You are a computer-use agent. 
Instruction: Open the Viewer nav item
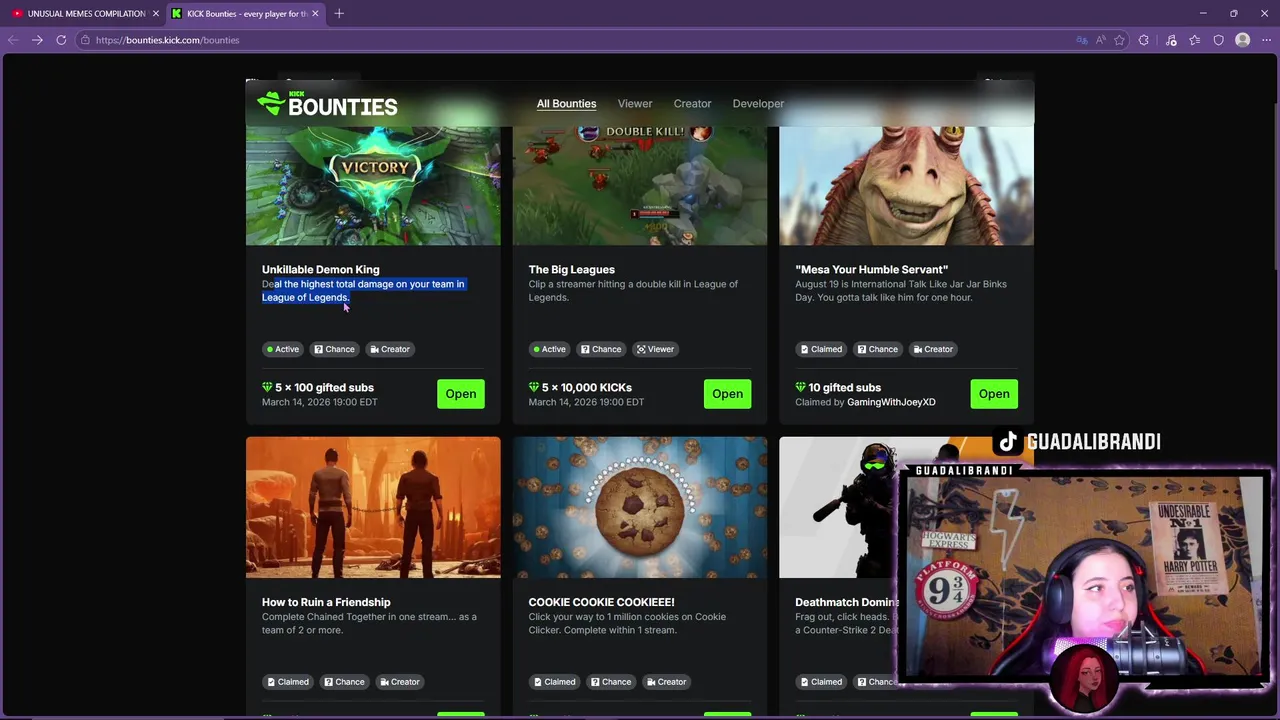pos(635,104)
